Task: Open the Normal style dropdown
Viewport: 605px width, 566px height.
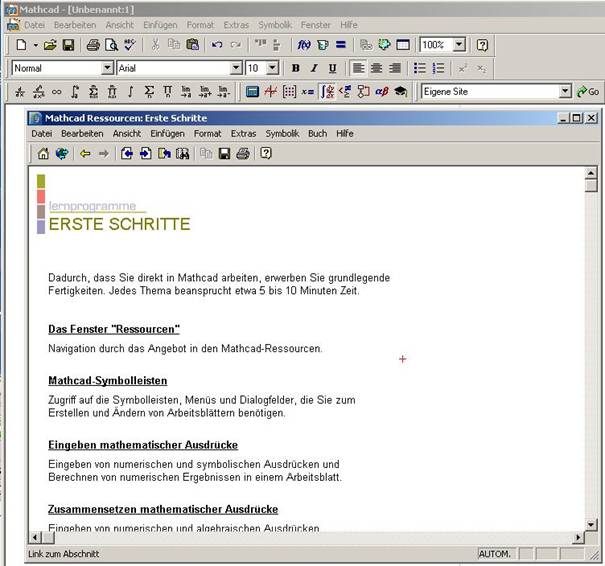Action: point(107,68)
